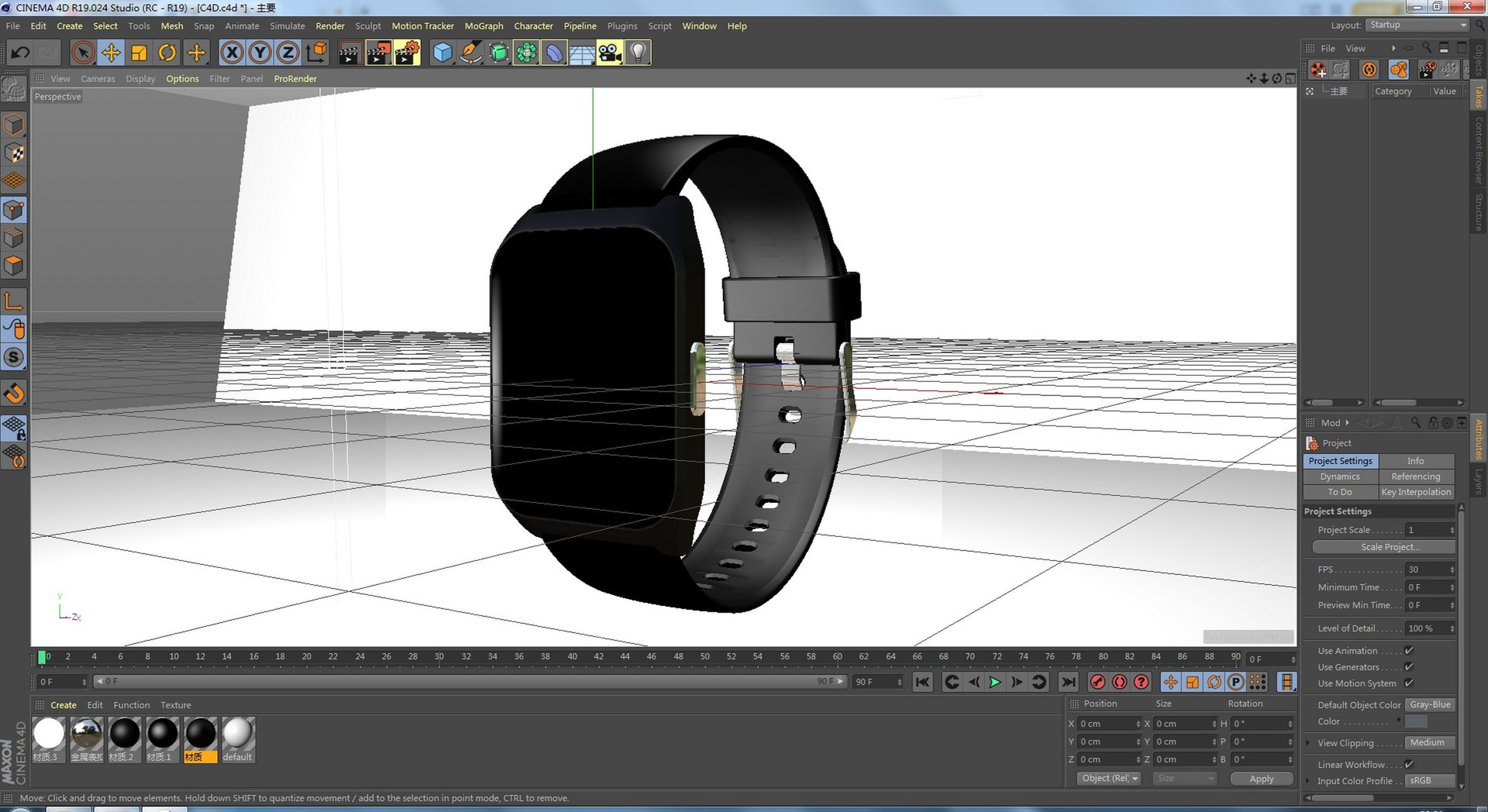Switch to Key Interpolation tab
1488x812 pixels.
click(1416, 492)
